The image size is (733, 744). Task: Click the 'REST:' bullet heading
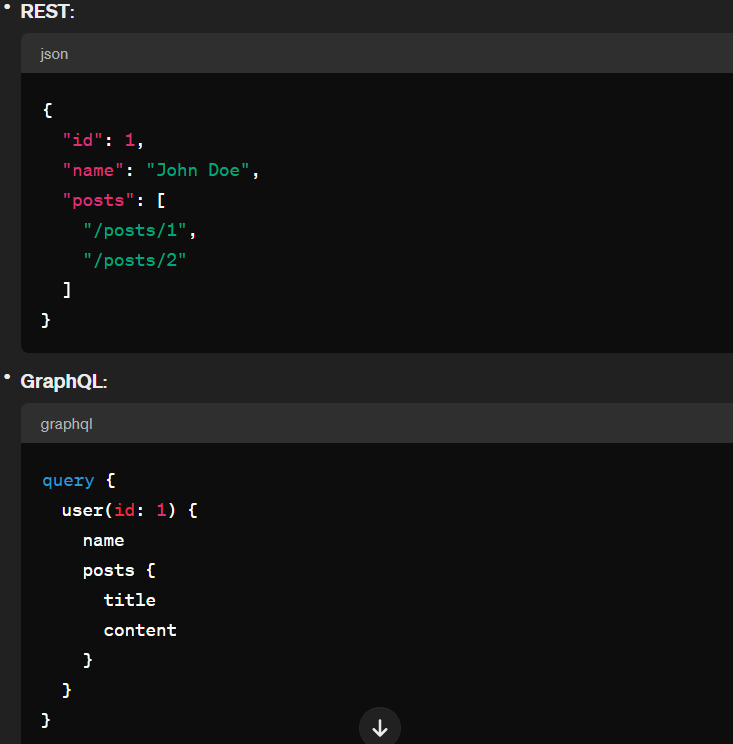pyautogui.click(x=47, y=11)
